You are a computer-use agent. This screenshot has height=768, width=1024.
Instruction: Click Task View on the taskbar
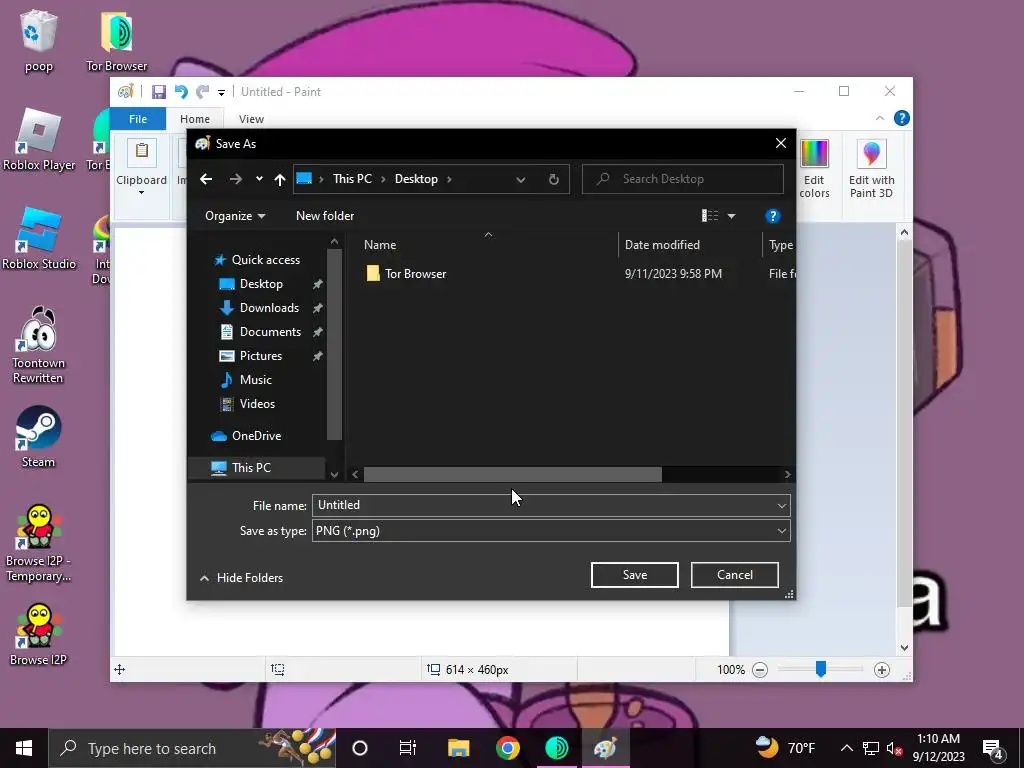click(408, 748)
